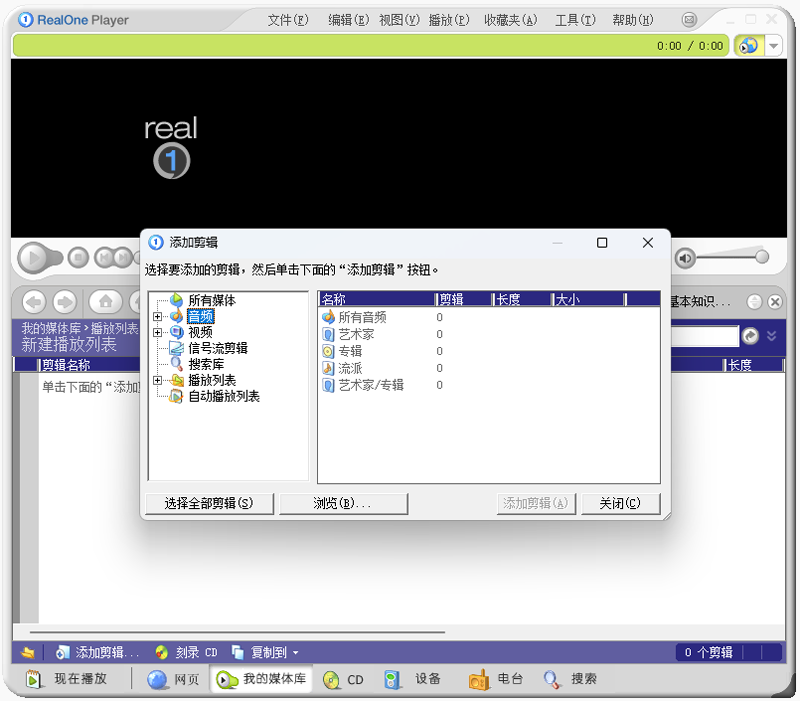
Task: Sort by 长度 column header in dialog
Action: pos(523,299)
